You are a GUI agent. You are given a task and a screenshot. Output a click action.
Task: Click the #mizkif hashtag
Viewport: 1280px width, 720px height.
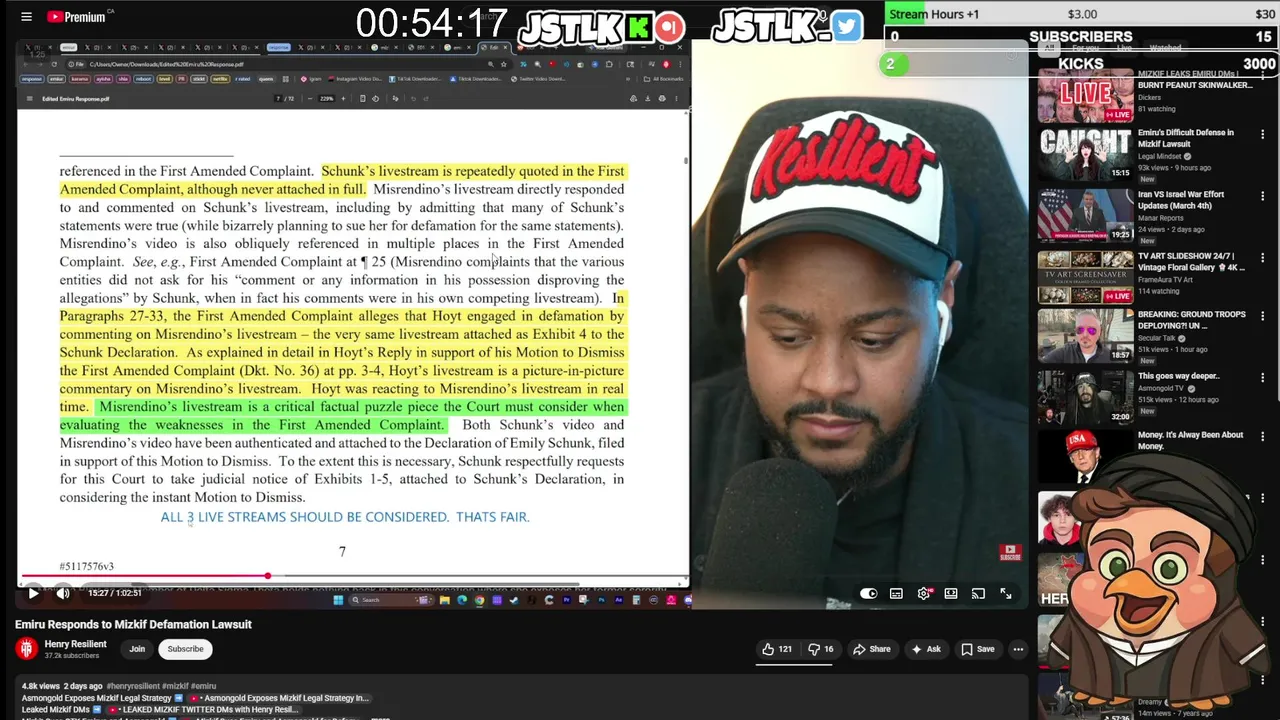[x=176, y=686]
